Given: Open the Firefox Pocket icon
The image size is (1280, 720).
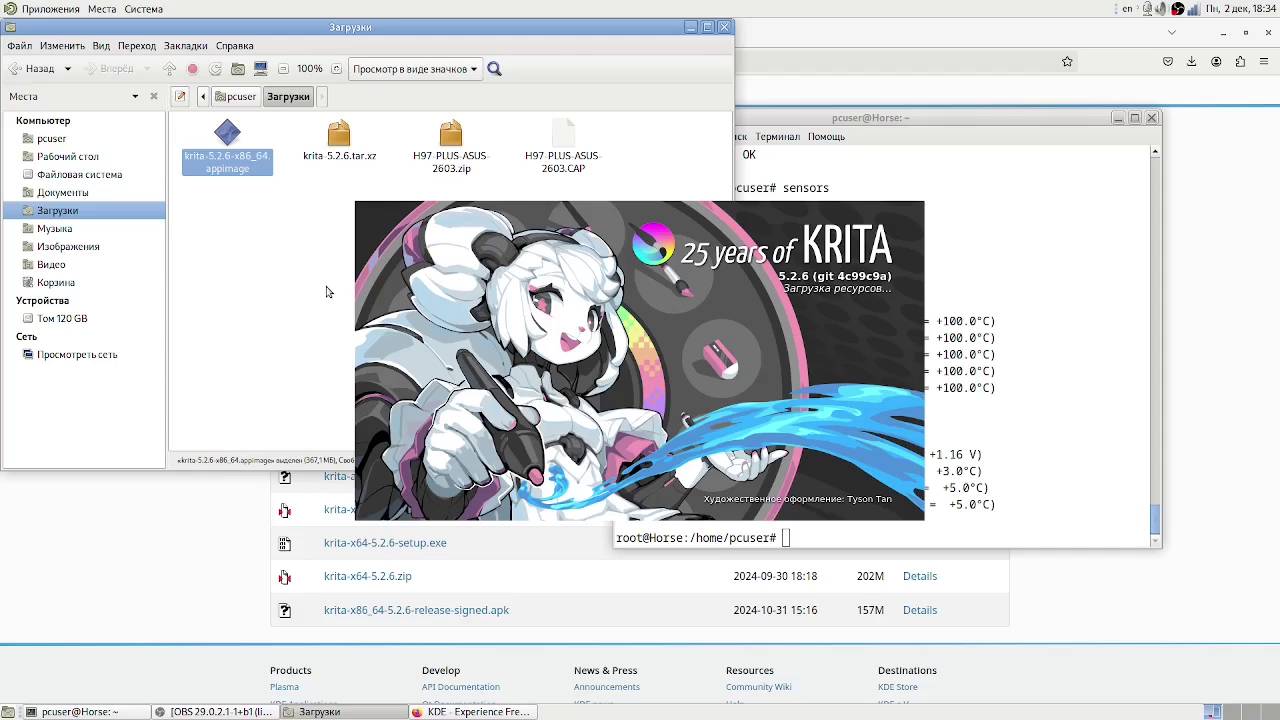Looking at the screenshot, I should click(x=1167, y=61).
